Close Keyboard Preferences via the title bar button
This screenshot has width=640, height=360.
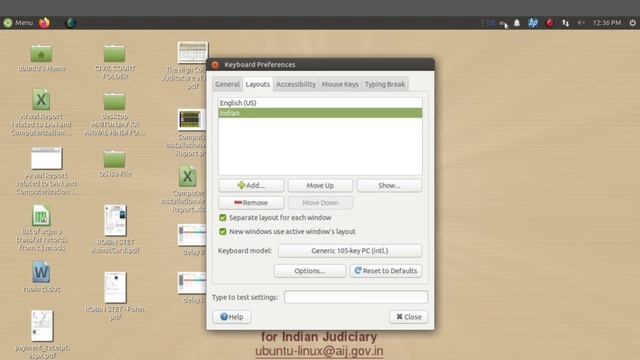click(x=215, y=64)
